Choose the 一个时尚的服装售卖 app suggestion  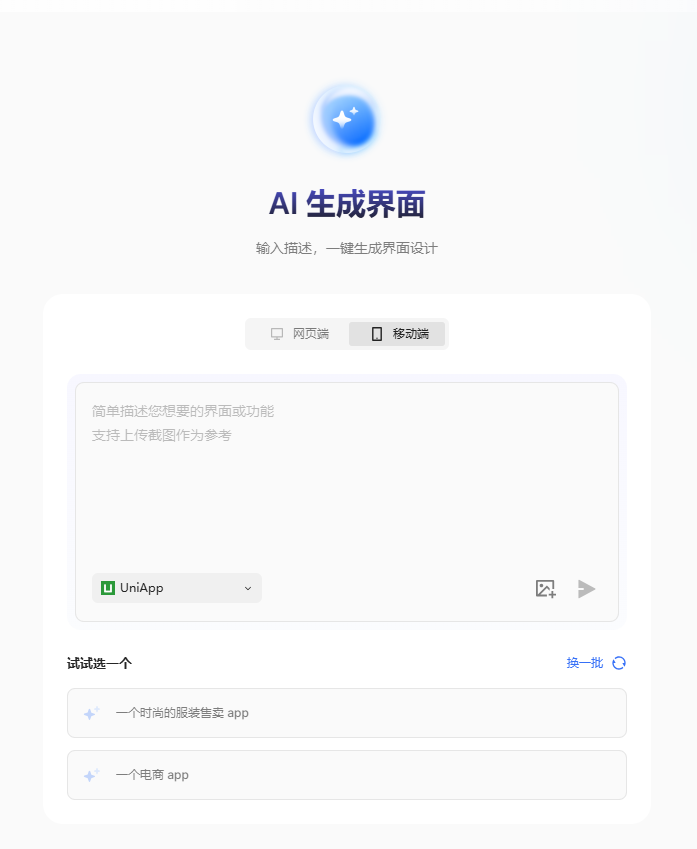pyautogui.click(x=347, y=713)
